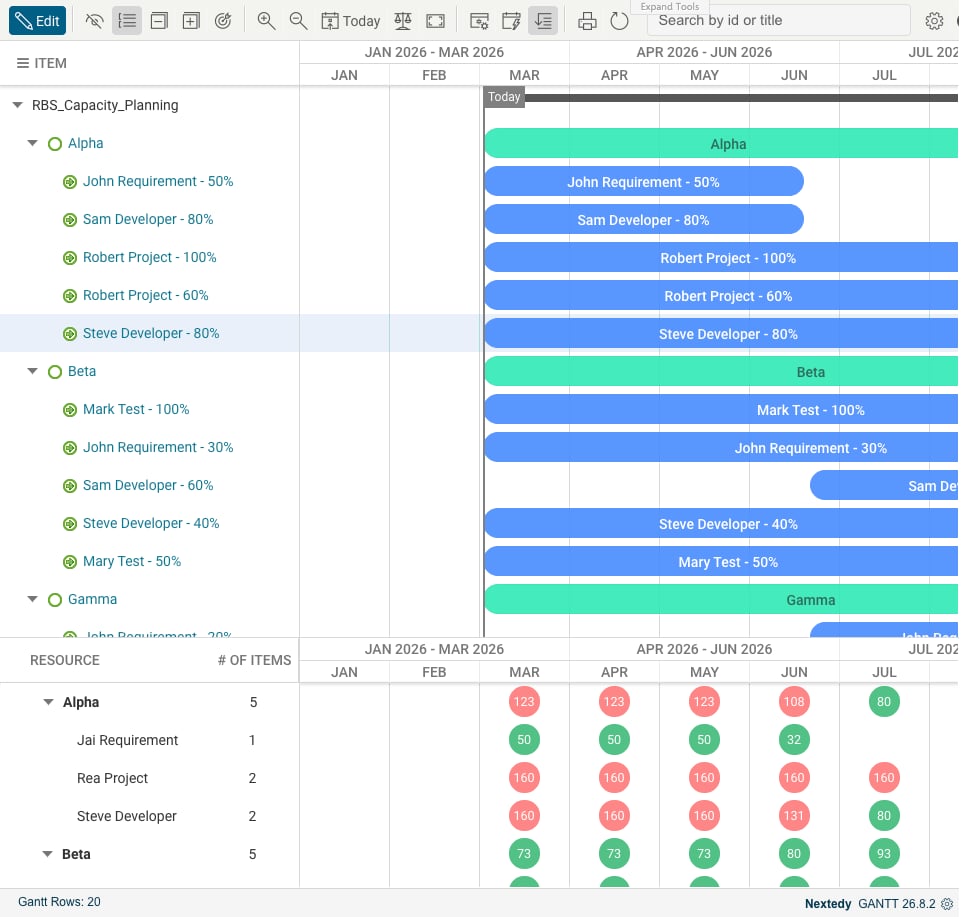Collapse the Gamma tree group
Image resolution: width=961 pixels, height=917 pixels.
pyautogui.click(x=32, y=599)
